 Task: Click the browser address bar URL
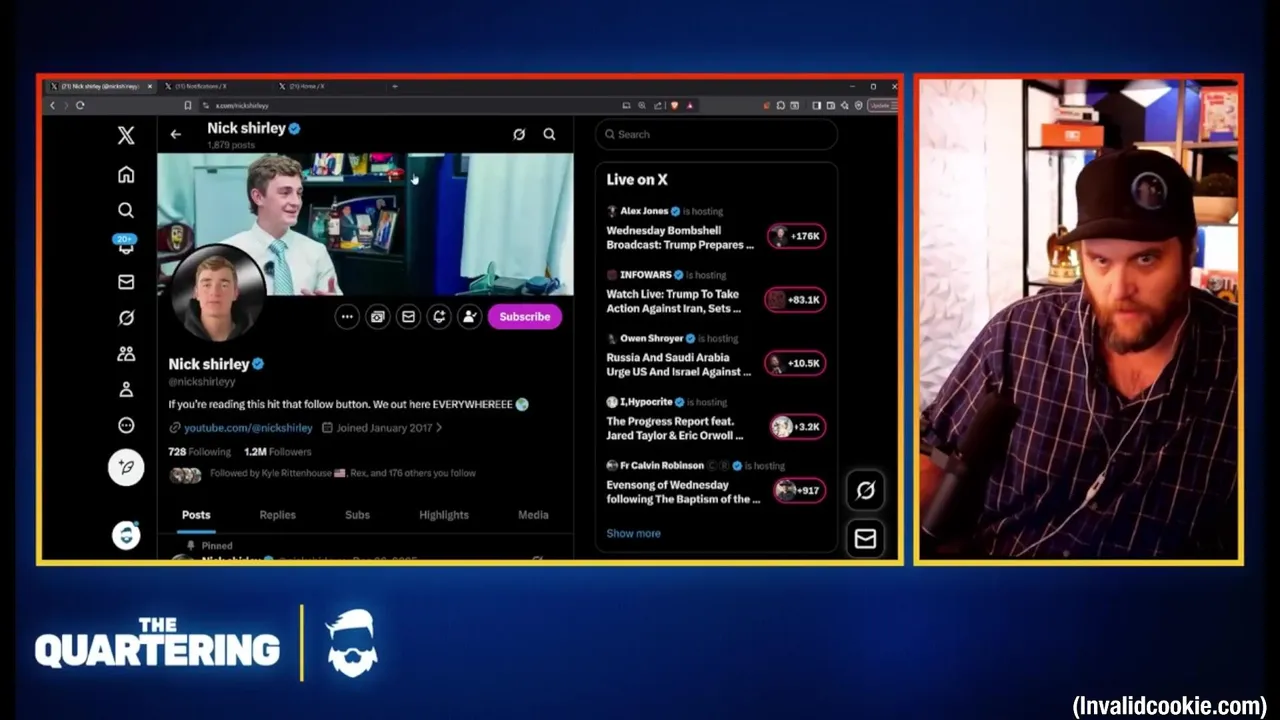coord(242,105)
